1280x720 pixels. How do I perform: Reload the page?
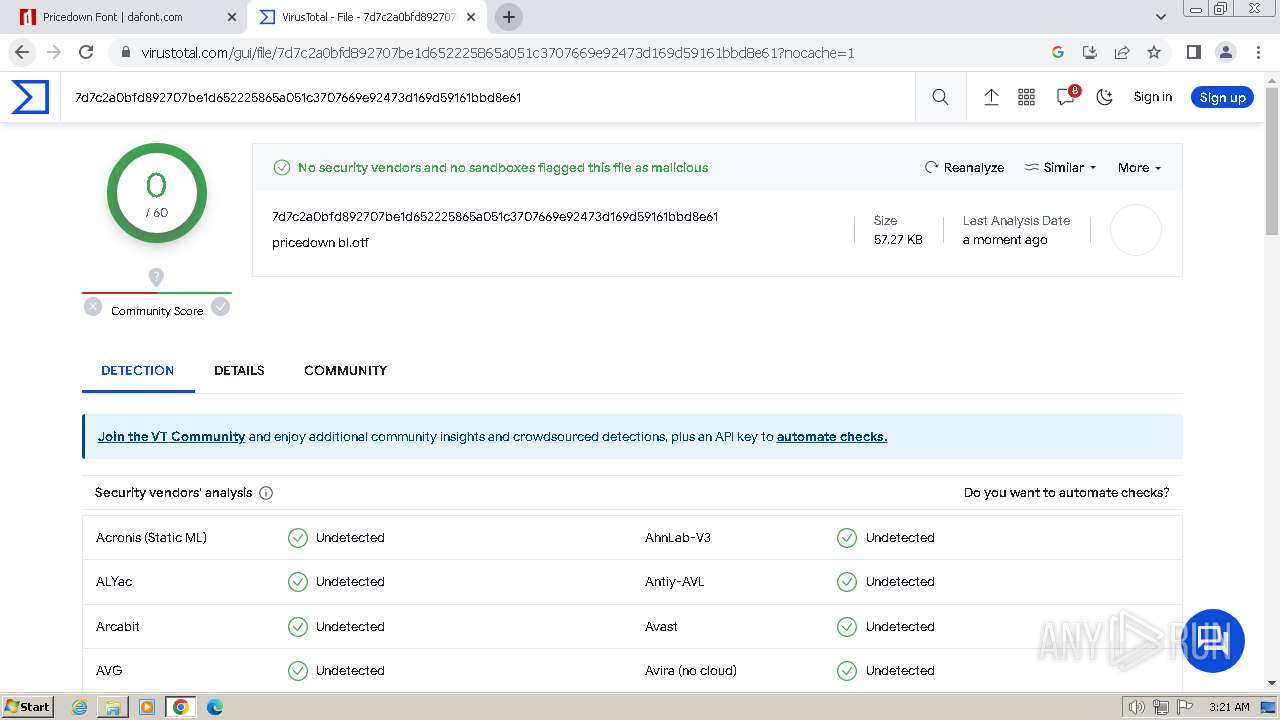(86, 52)
